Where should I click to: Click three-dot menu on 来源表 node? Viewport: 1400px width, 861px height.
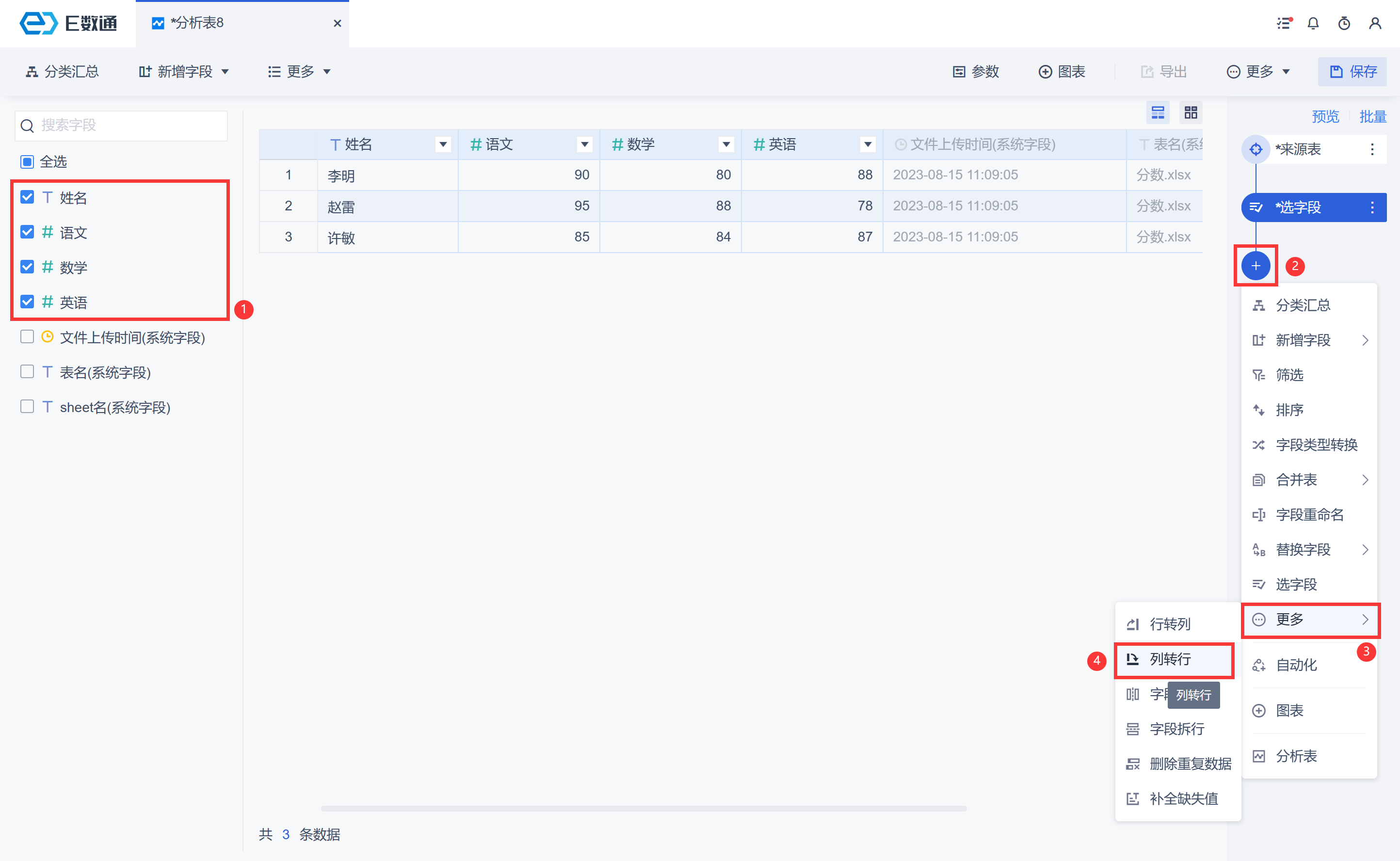(x=1372, y=149)
